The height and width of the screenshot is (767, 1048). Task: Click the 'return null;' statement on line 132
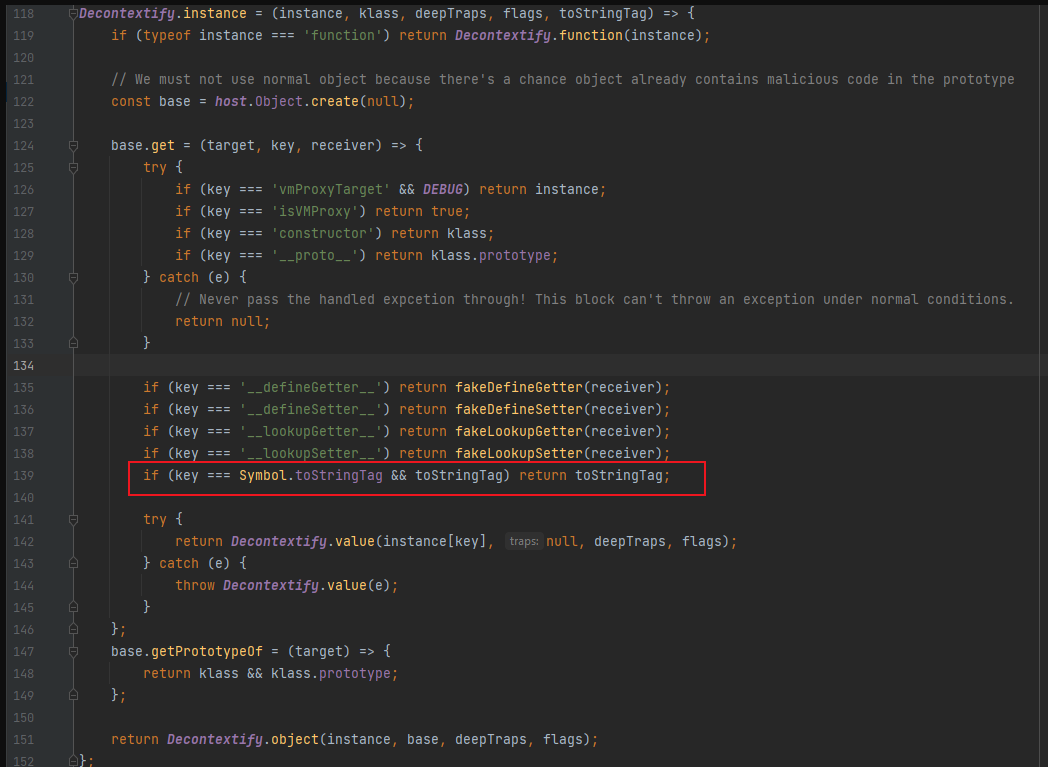click(223, 321)
